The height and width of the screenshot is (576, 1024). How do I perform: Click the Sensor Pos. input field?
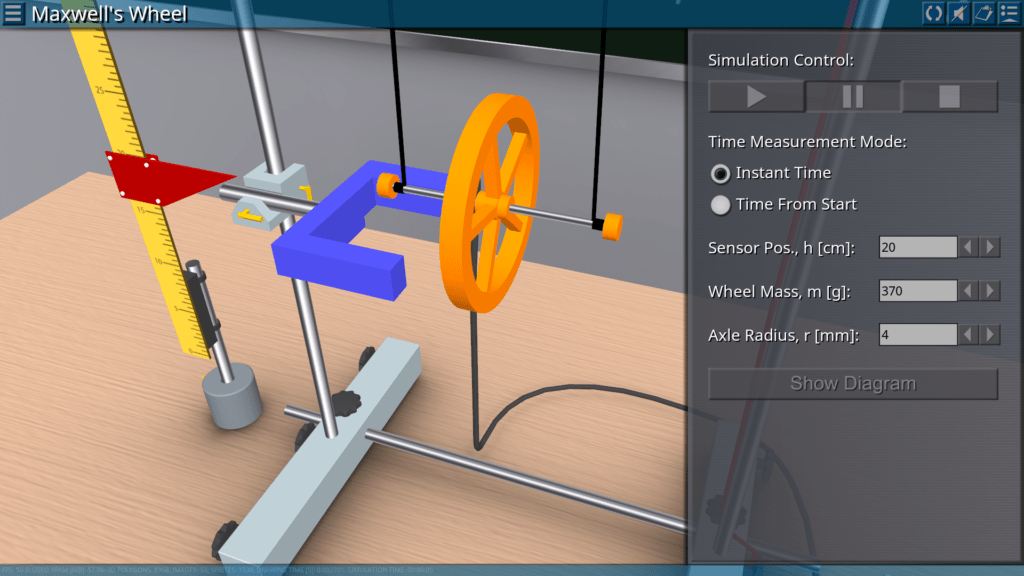pos(917,247)
